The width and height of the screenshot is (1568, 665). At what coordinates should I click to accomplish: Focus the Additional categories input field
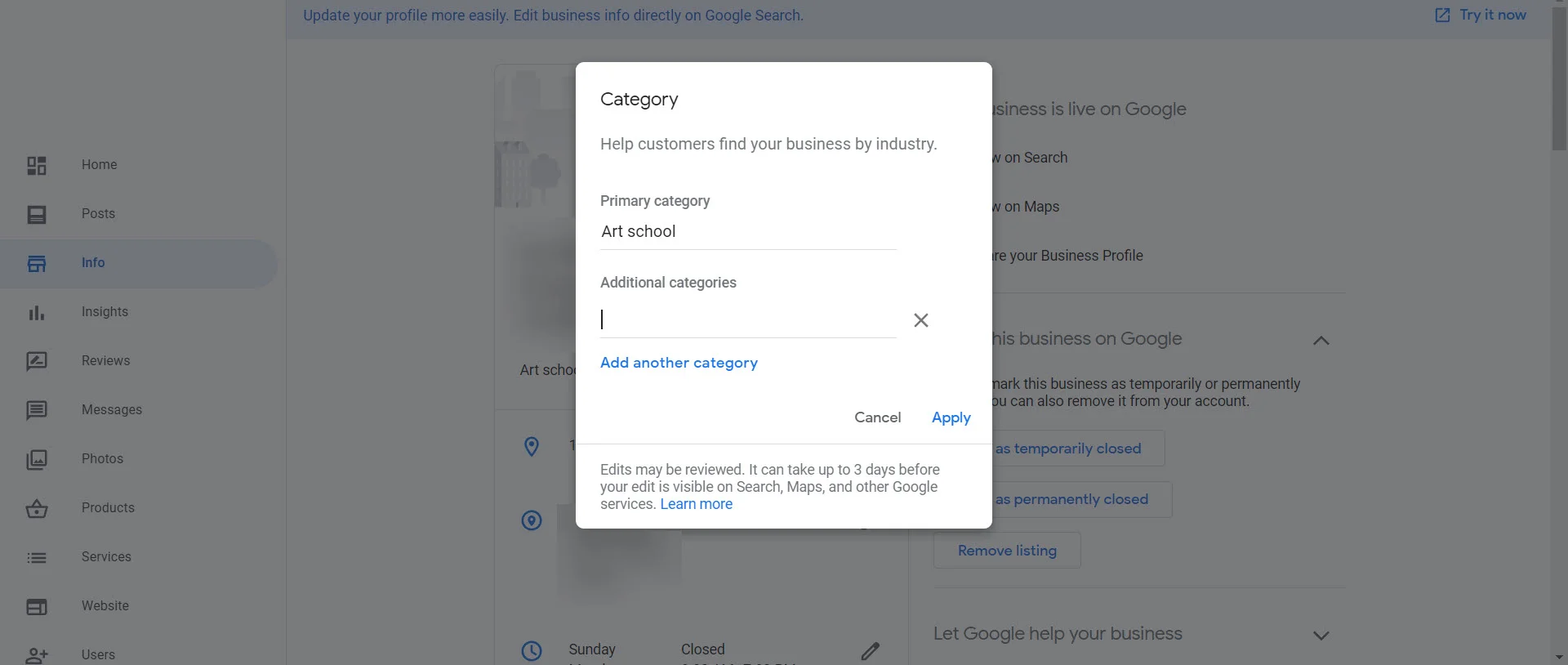pyautogui.click(x=748, y=319)
